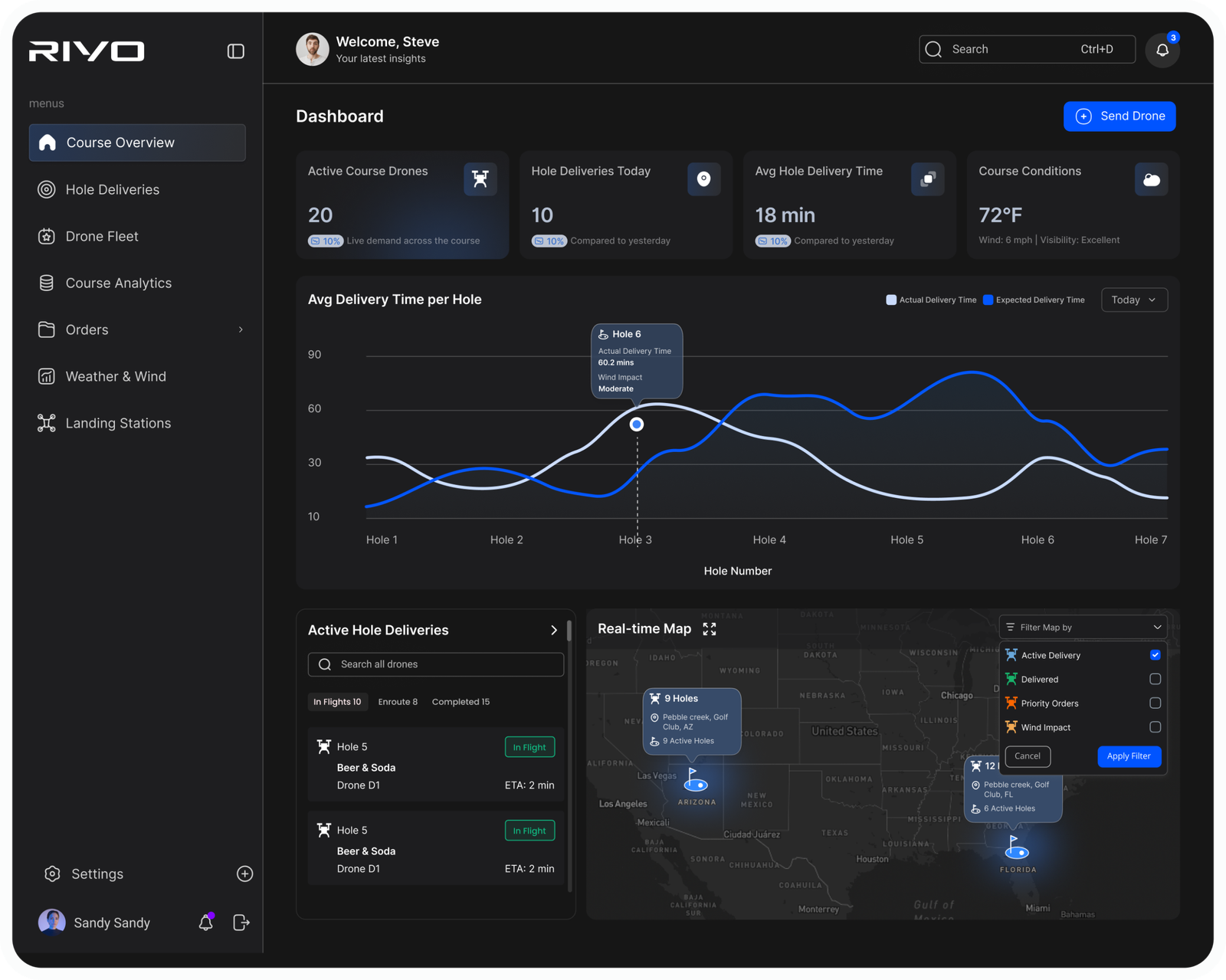Open Drone Fleet from the sidebar menu
Screen dimensions: 1226x980
click(102, 237)
